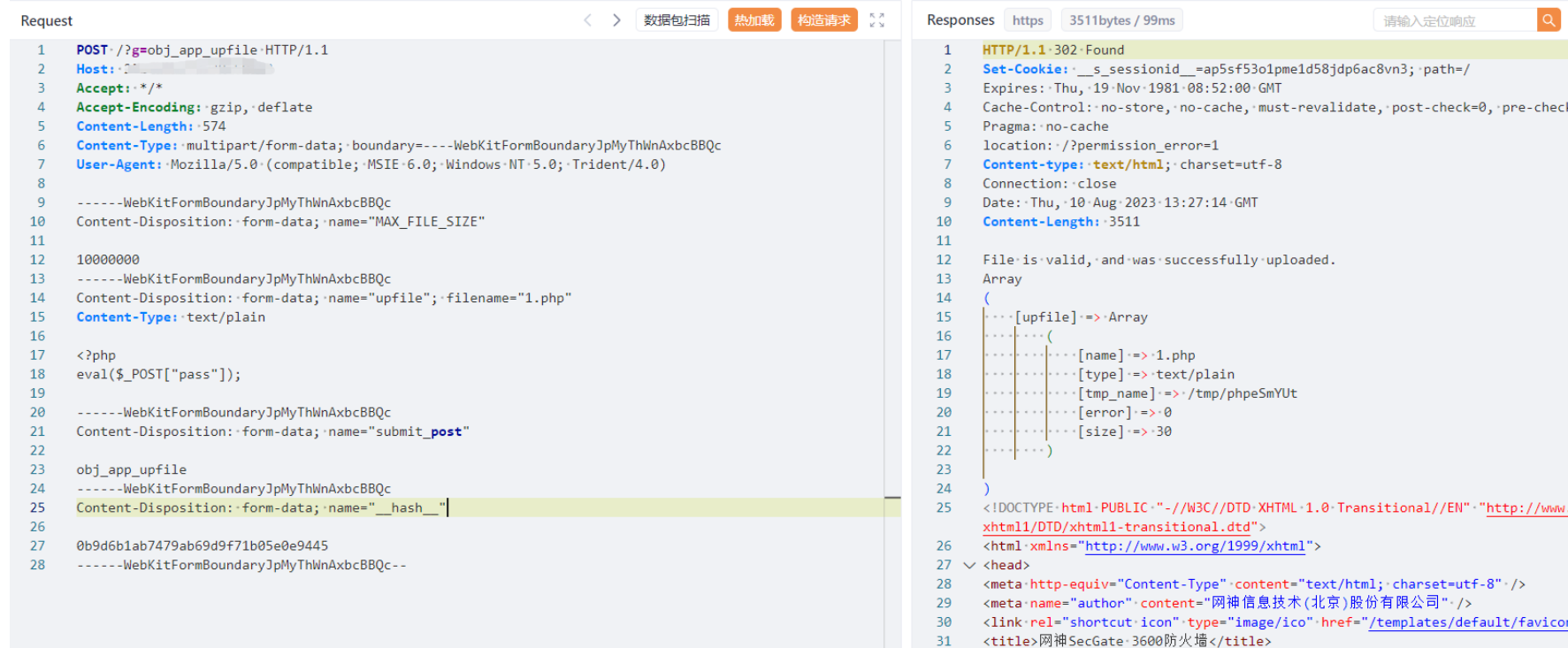Click the orange 构造请求 button

[824, 20]
